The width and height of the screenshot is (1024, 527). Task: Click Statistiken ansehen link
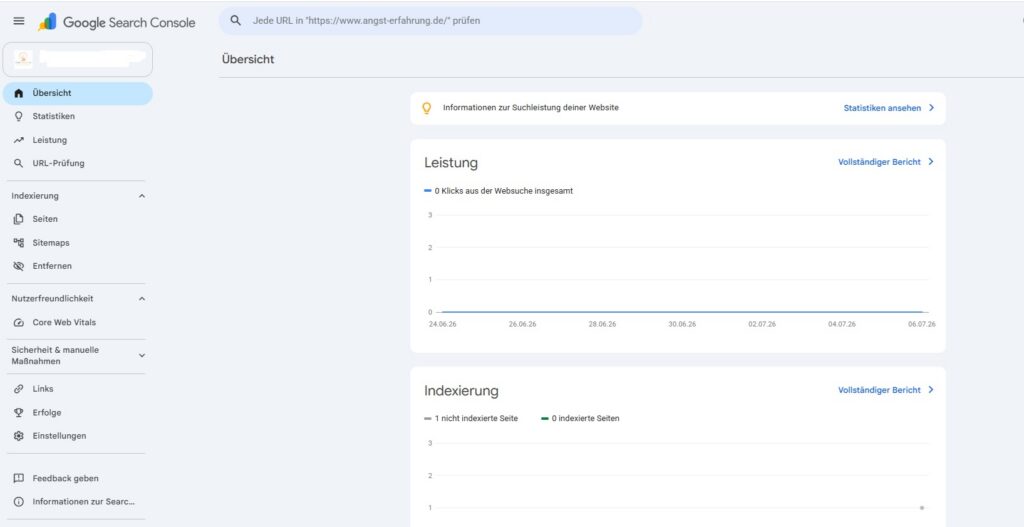[x=882, y=108]
